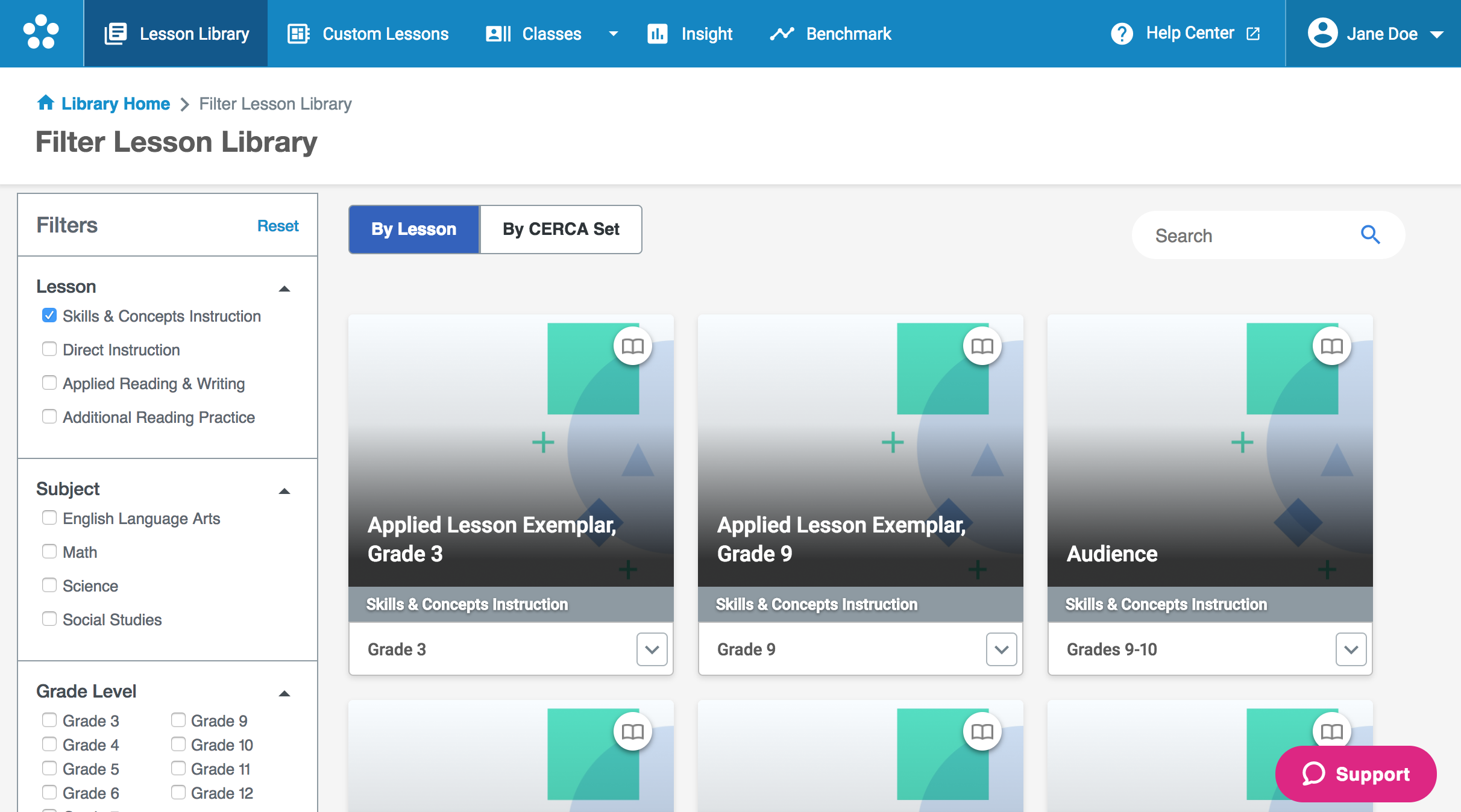Image resolution: width=1461 pixels, height=812 pixels.
Task: Expand the Grade 3 card dropdown
Action: coord(652,649)
